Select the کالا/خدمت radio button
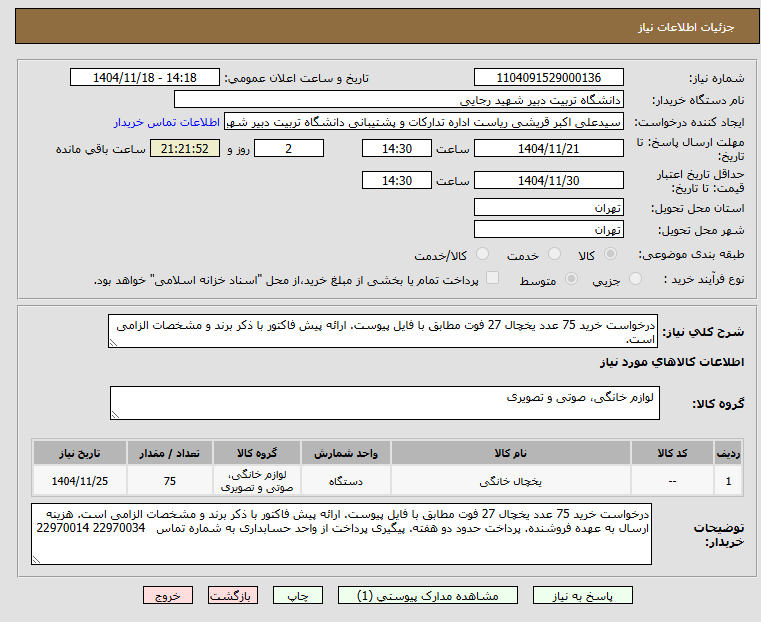The width and height of the screenshot is (761, 622). click(482, 254)
